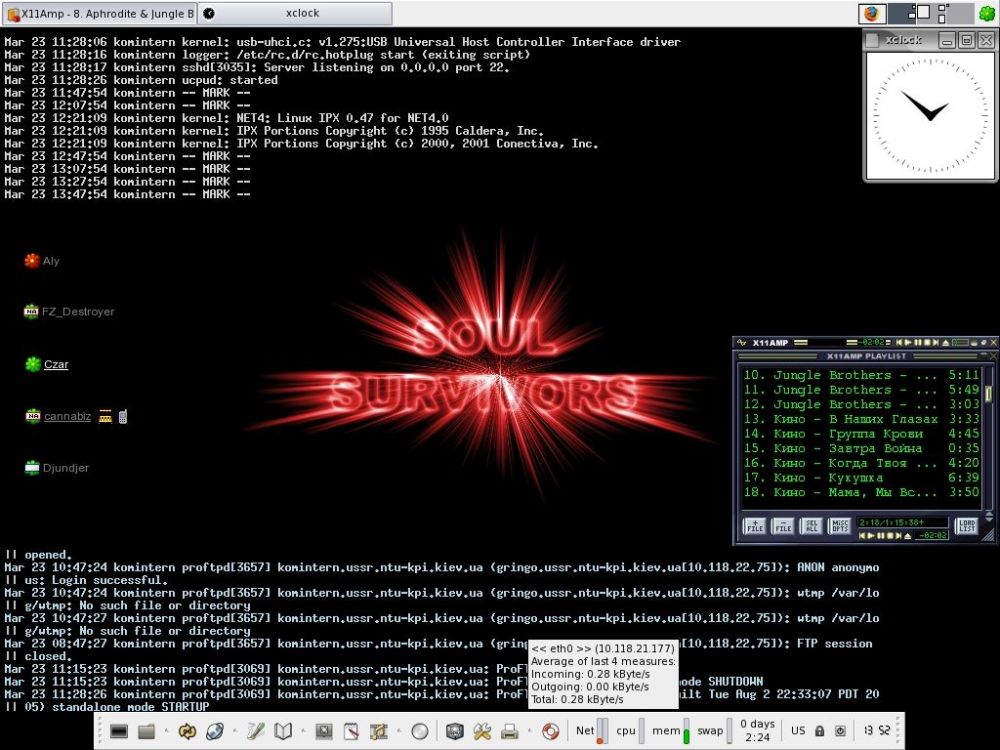Click the X11AMP logo icon on its title bar
Screen dimensions: 1000x750
pyautogui.click(x=741, y=342)
